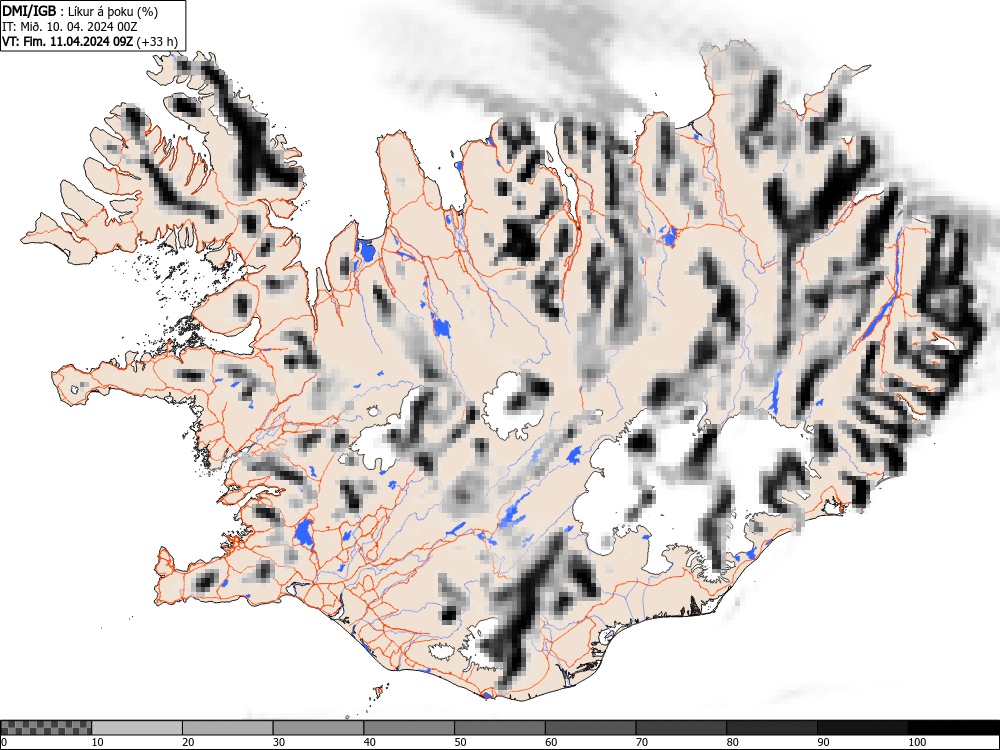This screenshot has height=750, width=1000.
Task: Click the legend label '50'
Action: coord(460,742)
